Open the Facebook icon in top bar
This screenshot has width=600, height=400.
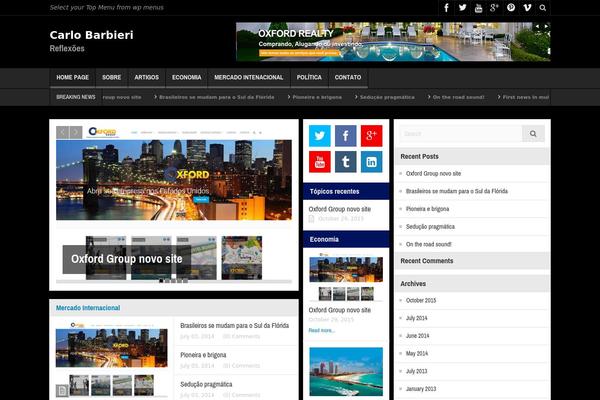coord(446,8)
